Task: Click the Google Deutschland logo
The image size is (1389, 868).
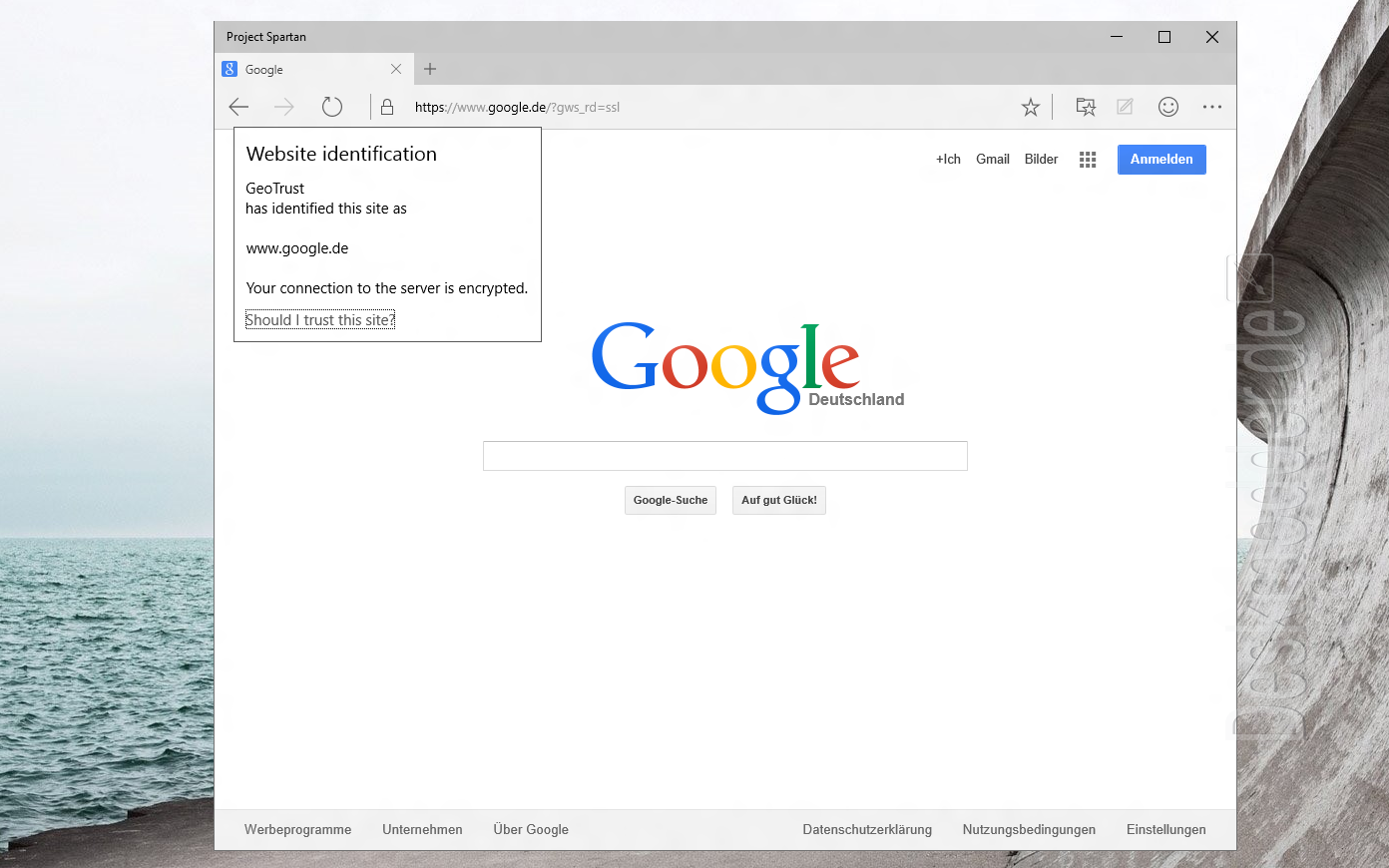Action: click(747, 368)
